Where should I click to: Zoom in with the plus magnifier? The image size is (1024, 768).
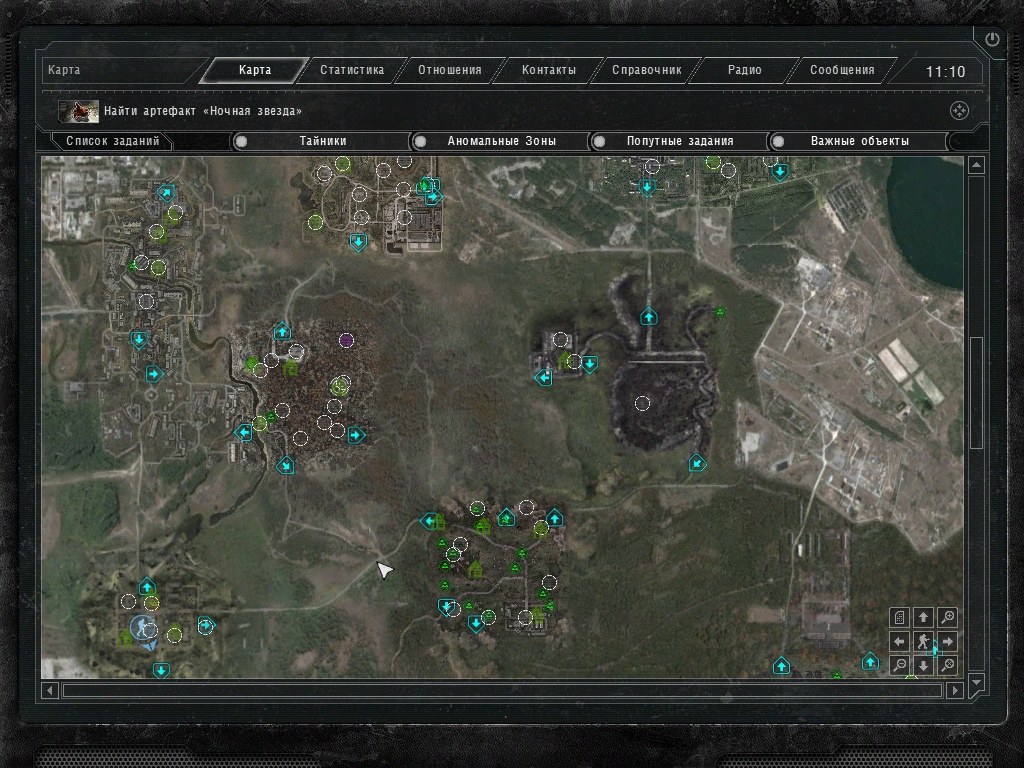point(948,617)
